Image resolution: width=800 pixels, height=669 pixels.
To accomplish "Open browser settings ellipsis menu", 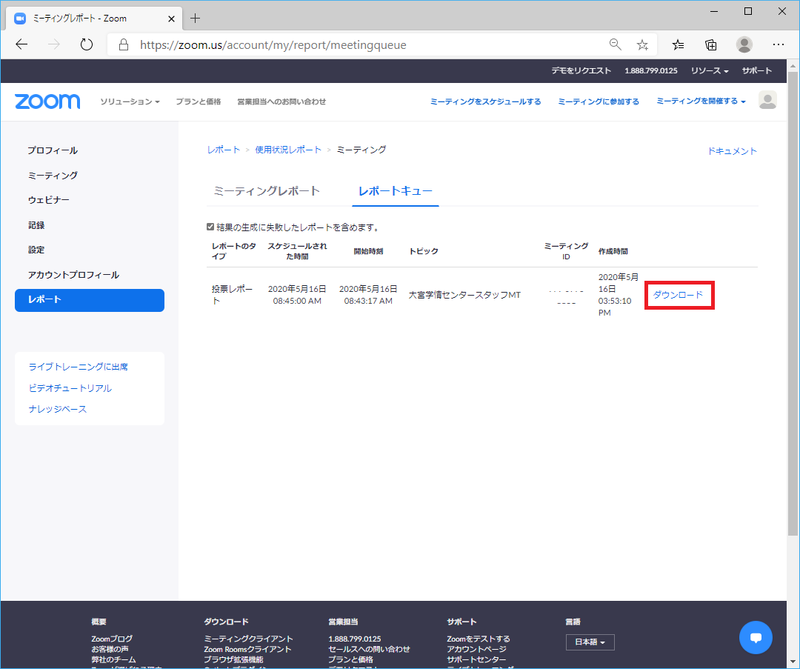I will pos(779,45).
